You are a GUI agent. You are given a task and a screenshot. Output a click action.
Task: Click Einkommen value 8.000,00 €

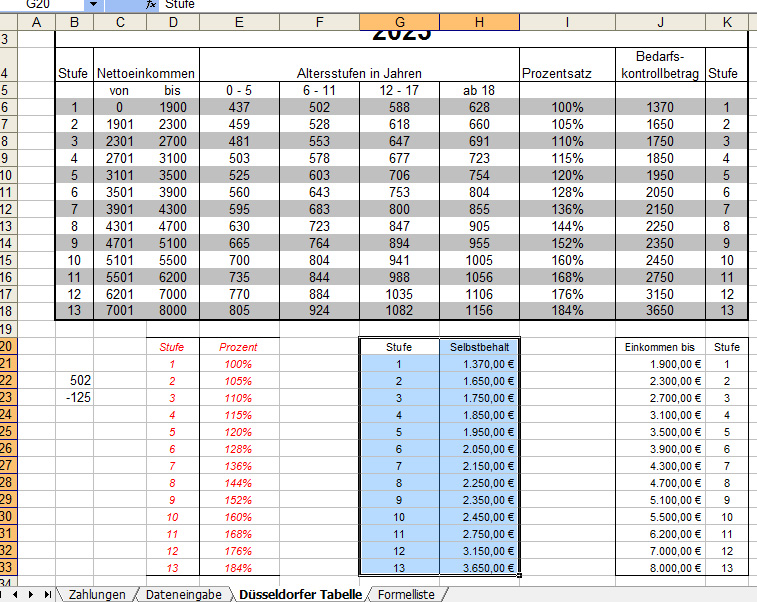(660, 568)
